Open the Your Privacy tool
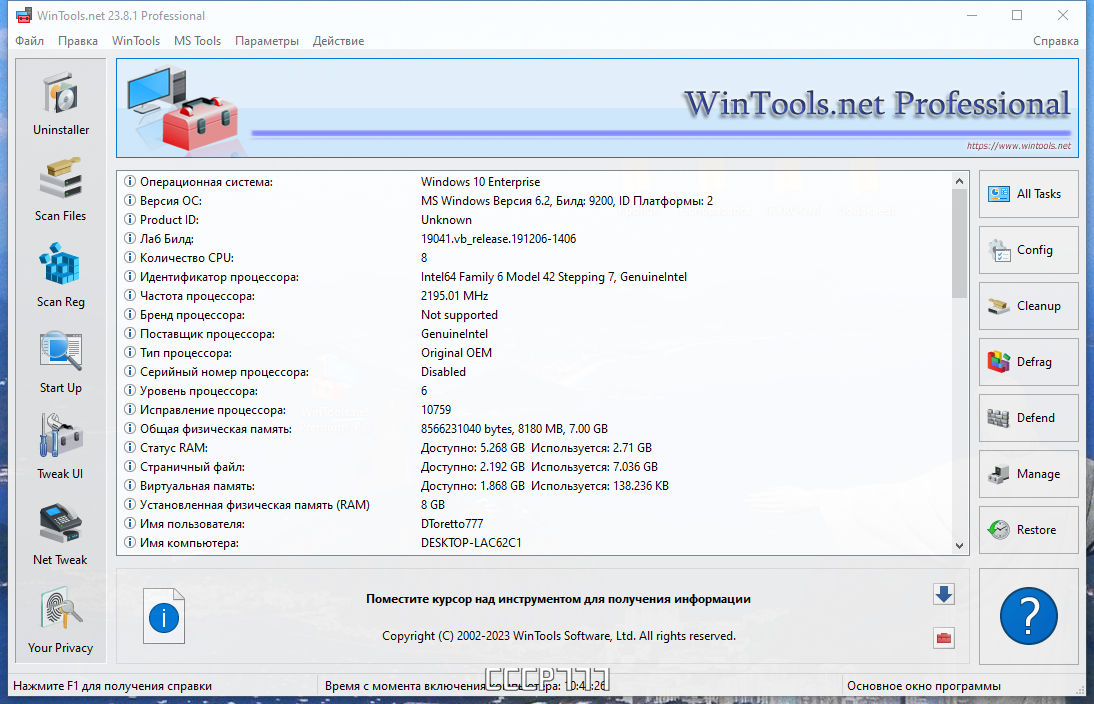Screen dimensions: 1094x704 61,620
